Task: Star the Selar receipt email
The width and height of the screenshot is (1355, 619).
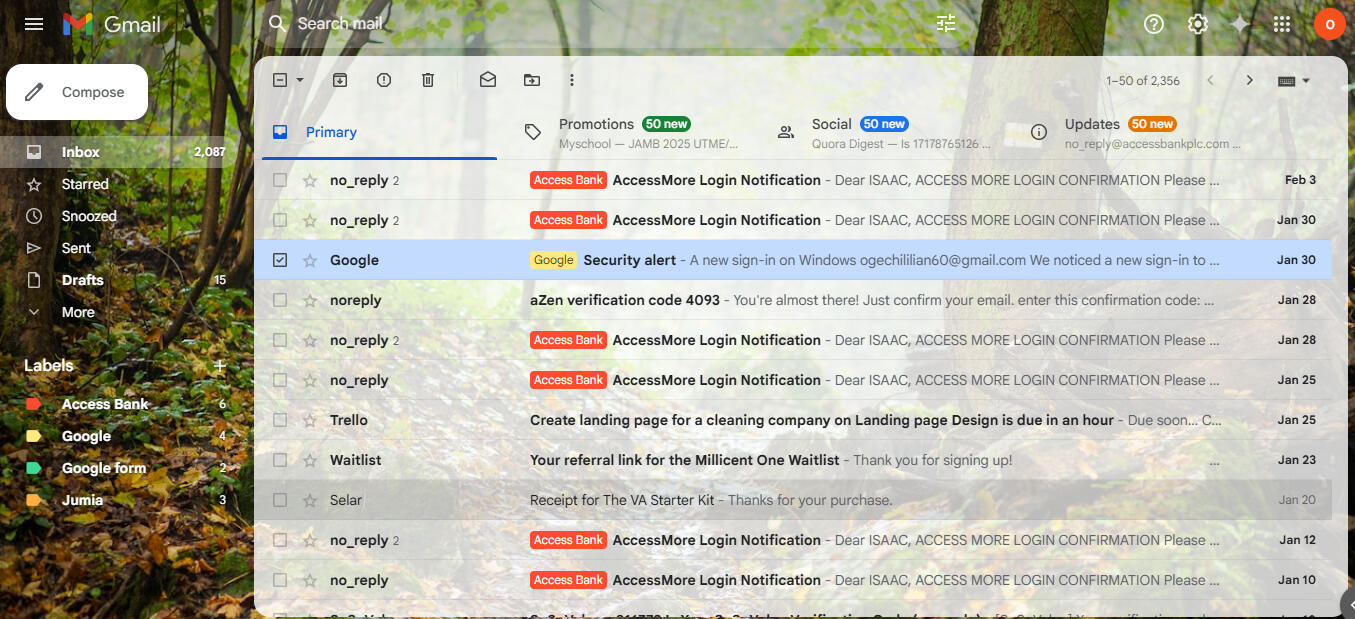Action: [310, 500]
